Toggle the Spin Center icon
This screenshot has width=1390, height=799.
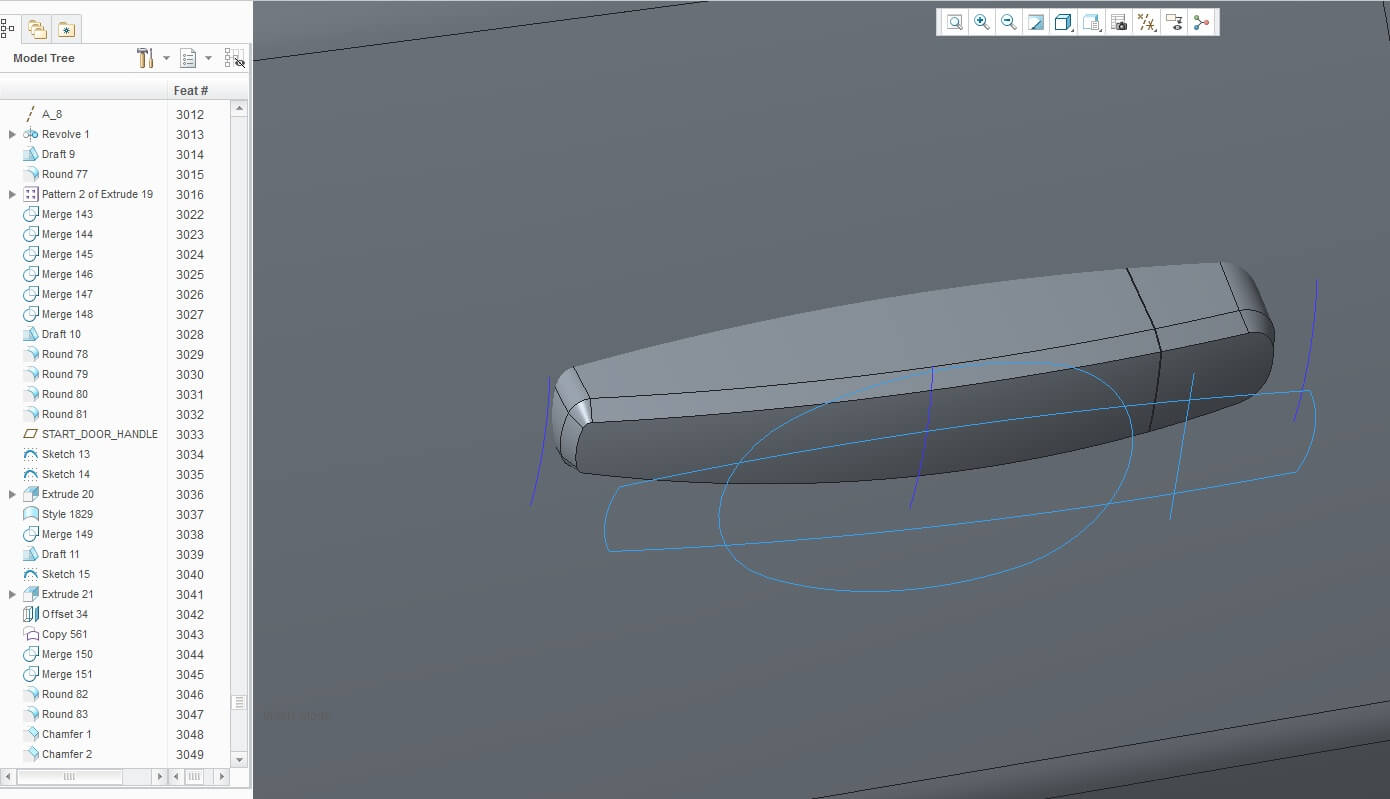(x=1201, y=22)
